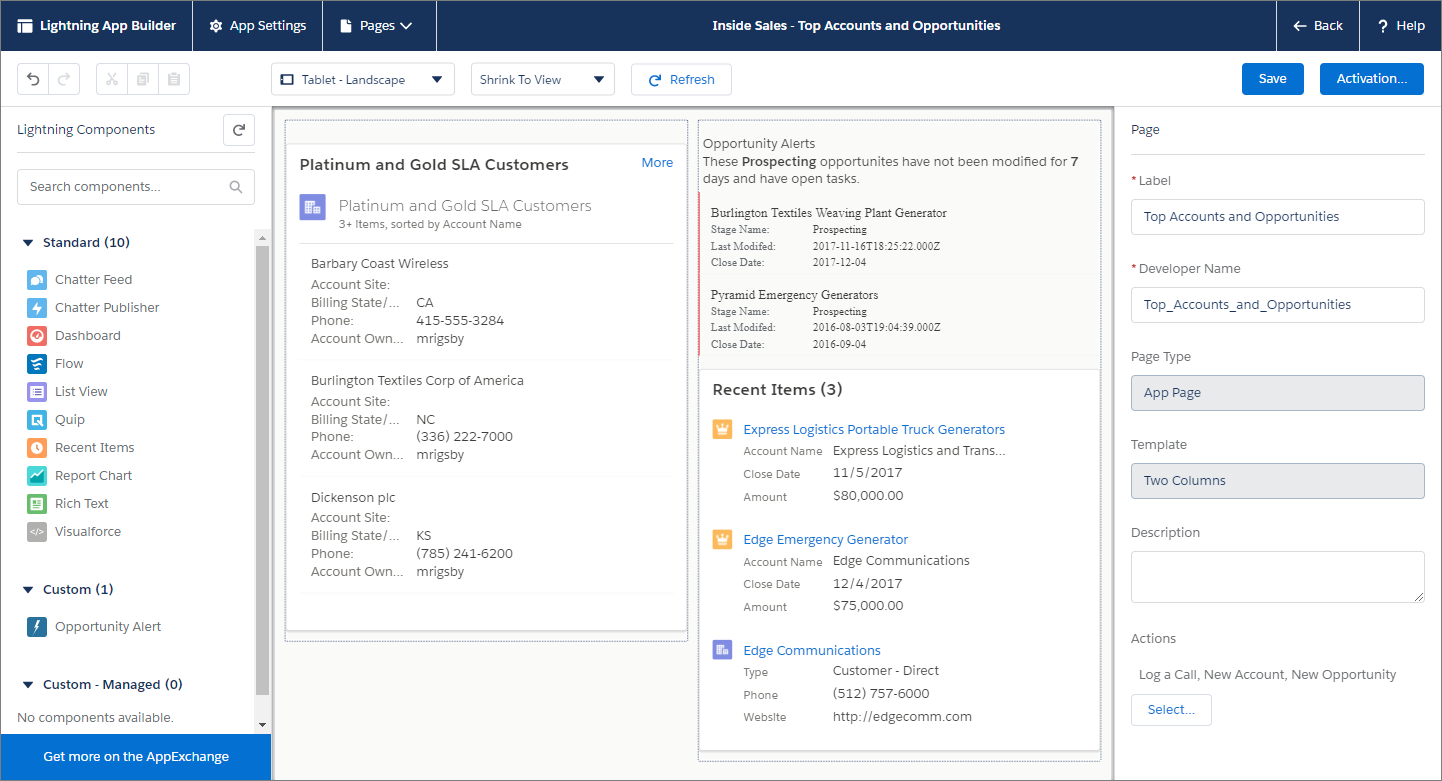Click the Opportunity Alert custom component icon

[x=37, y=626]
